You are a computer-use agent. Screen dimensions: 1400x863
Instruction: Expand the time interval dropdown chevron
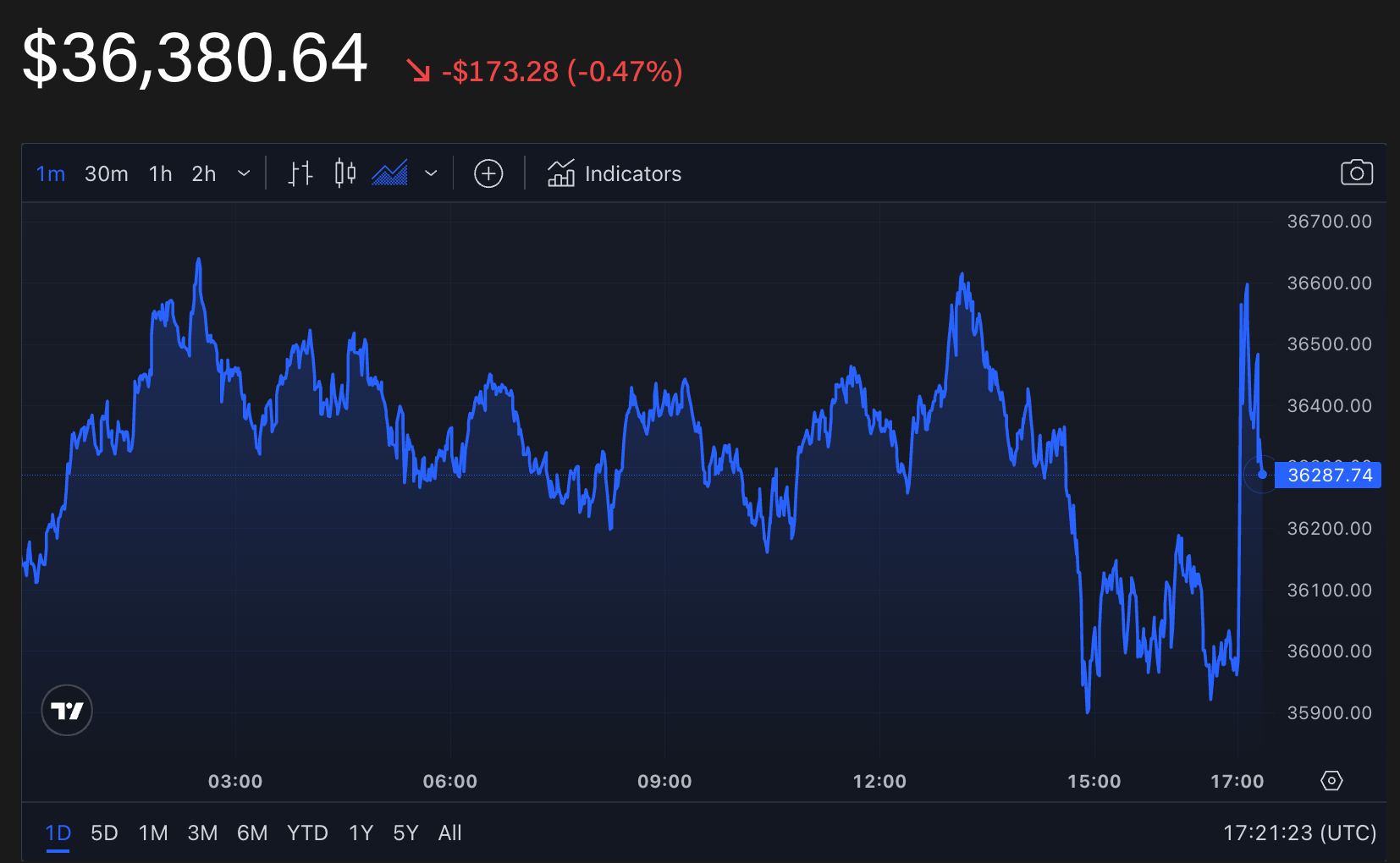click(x=244, y=173)
